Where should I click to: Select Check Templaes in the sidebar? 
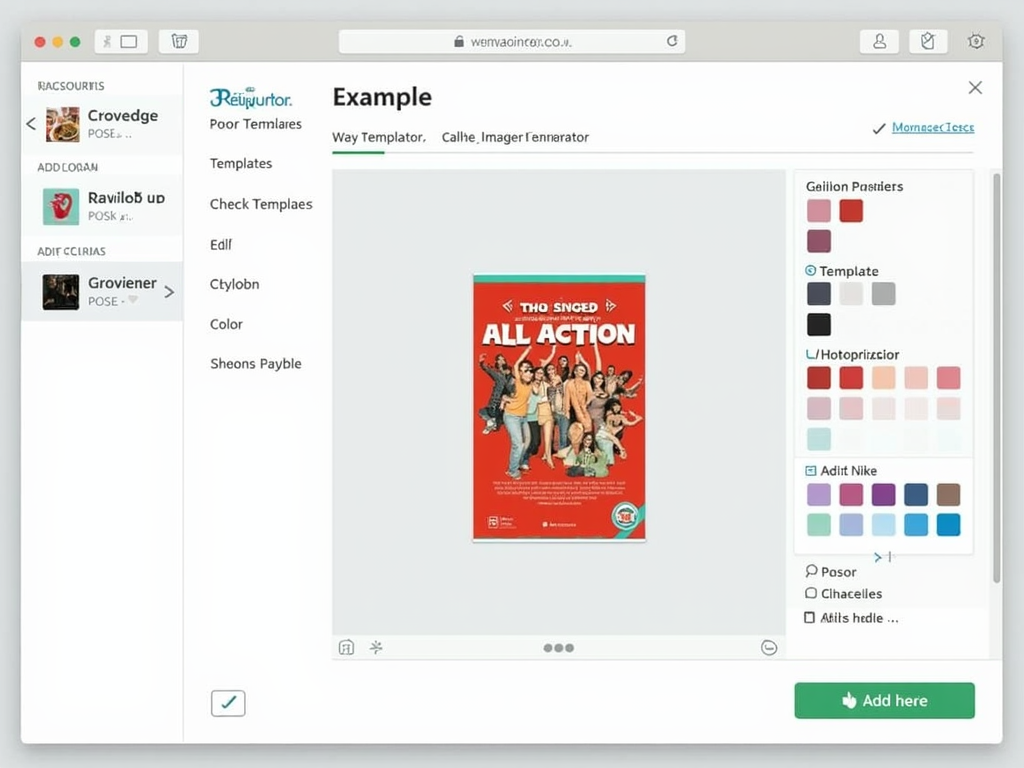click(x=261, y=204)
